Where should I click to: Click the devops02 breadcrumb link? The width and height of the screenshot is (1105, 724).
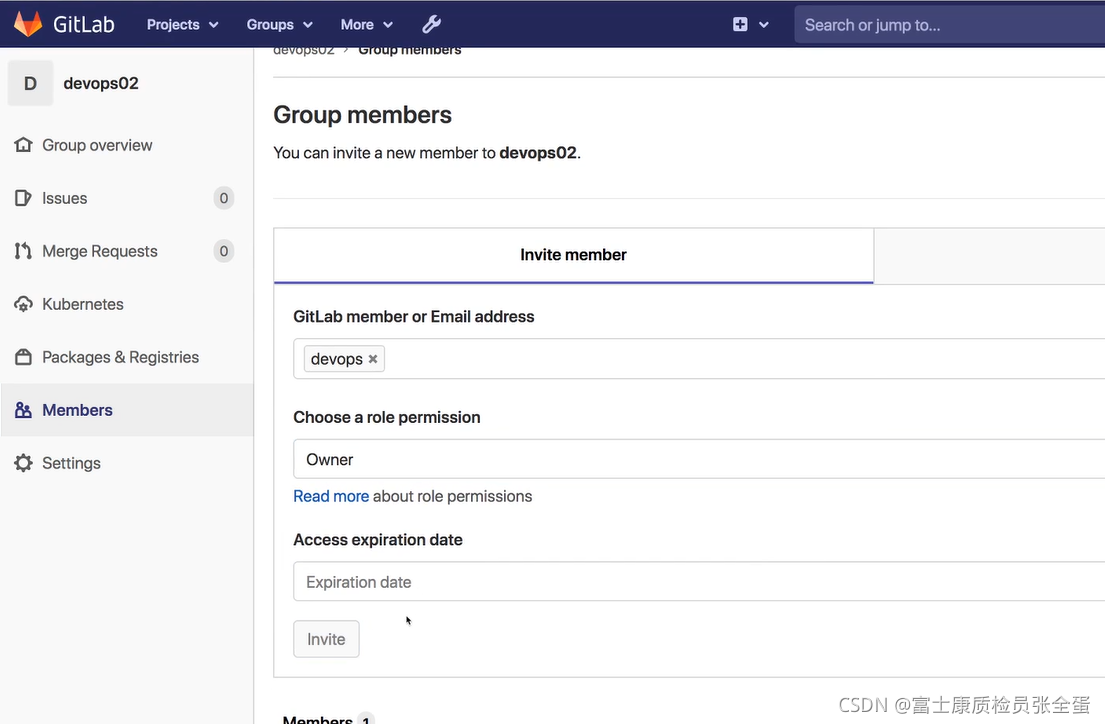[x=303, y=48]
